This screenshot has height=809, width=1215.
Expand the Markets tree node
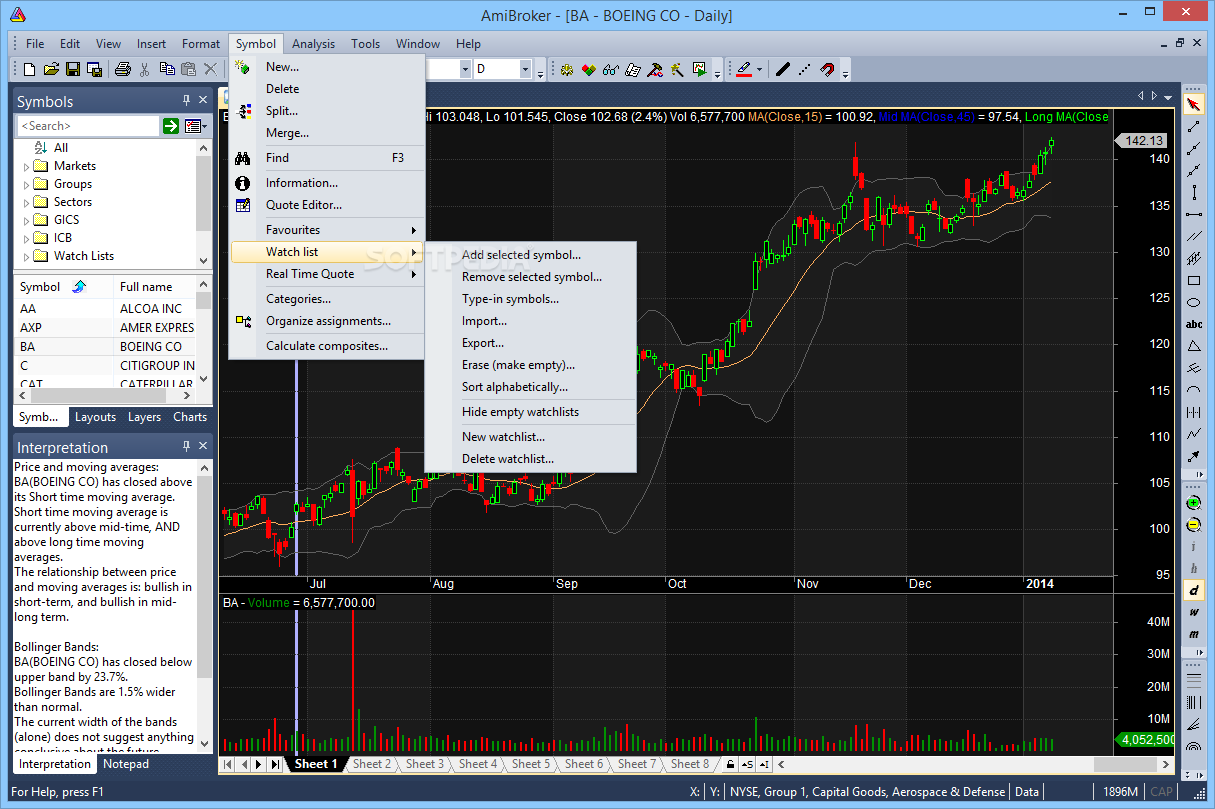(x=27, y=166)
